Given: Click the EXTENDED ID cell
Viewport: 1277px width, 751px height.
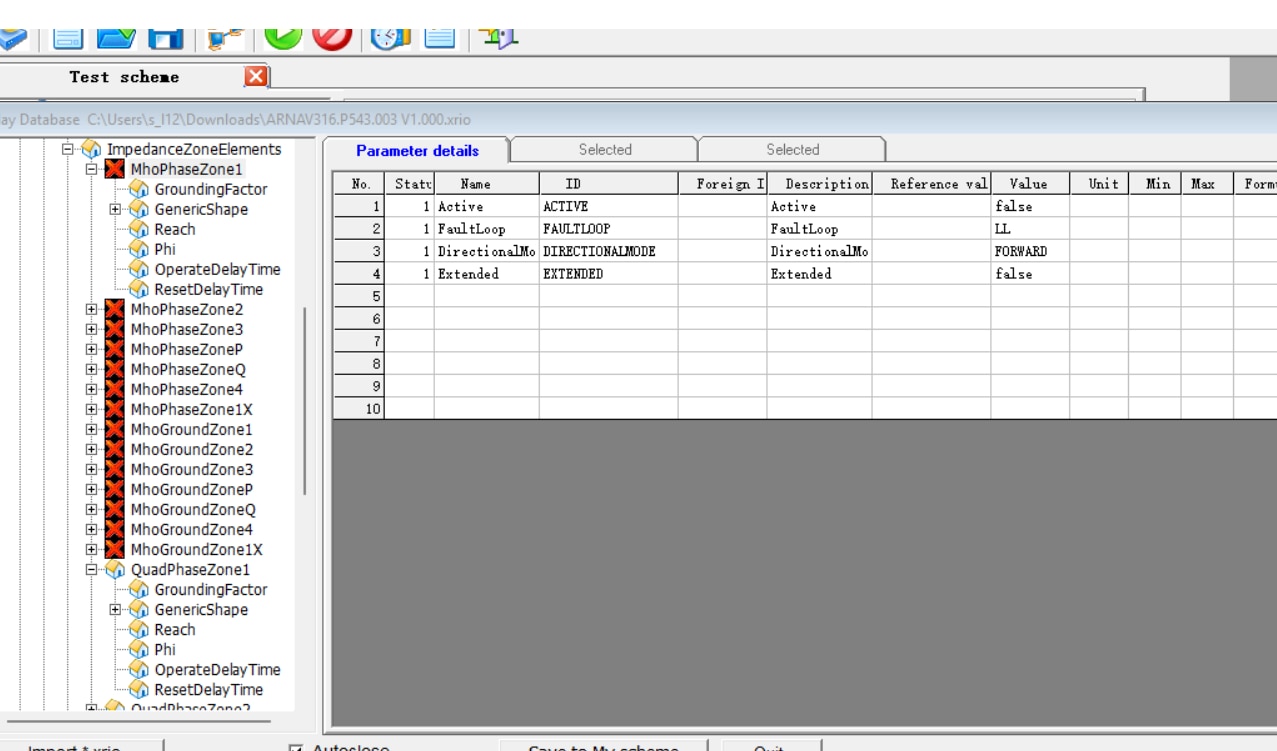Looking at the screenshot, I should click(x=609, y=273).
